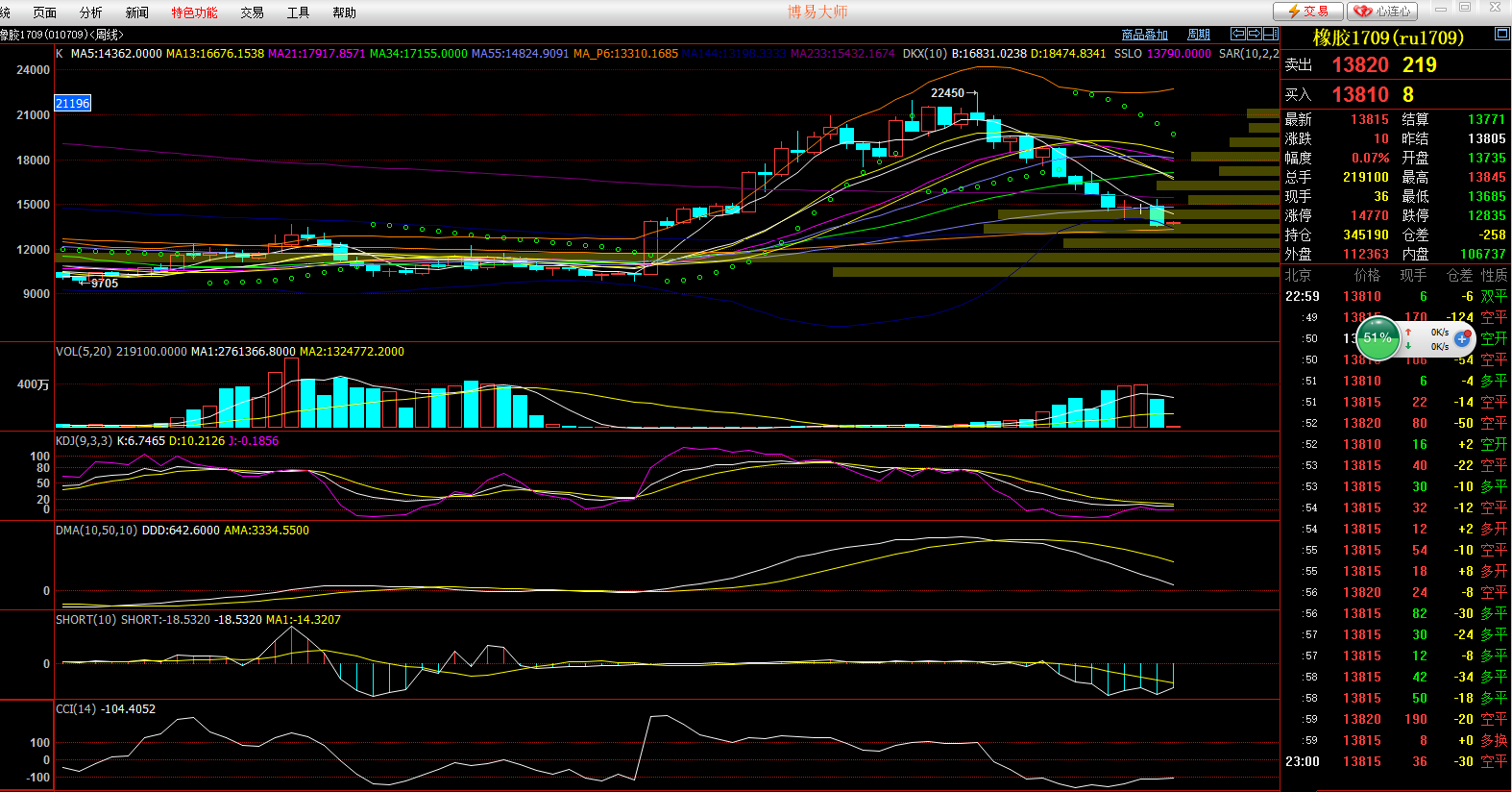Open the 页面 menu
1512x792 pixels.
[x=44, y=12]
